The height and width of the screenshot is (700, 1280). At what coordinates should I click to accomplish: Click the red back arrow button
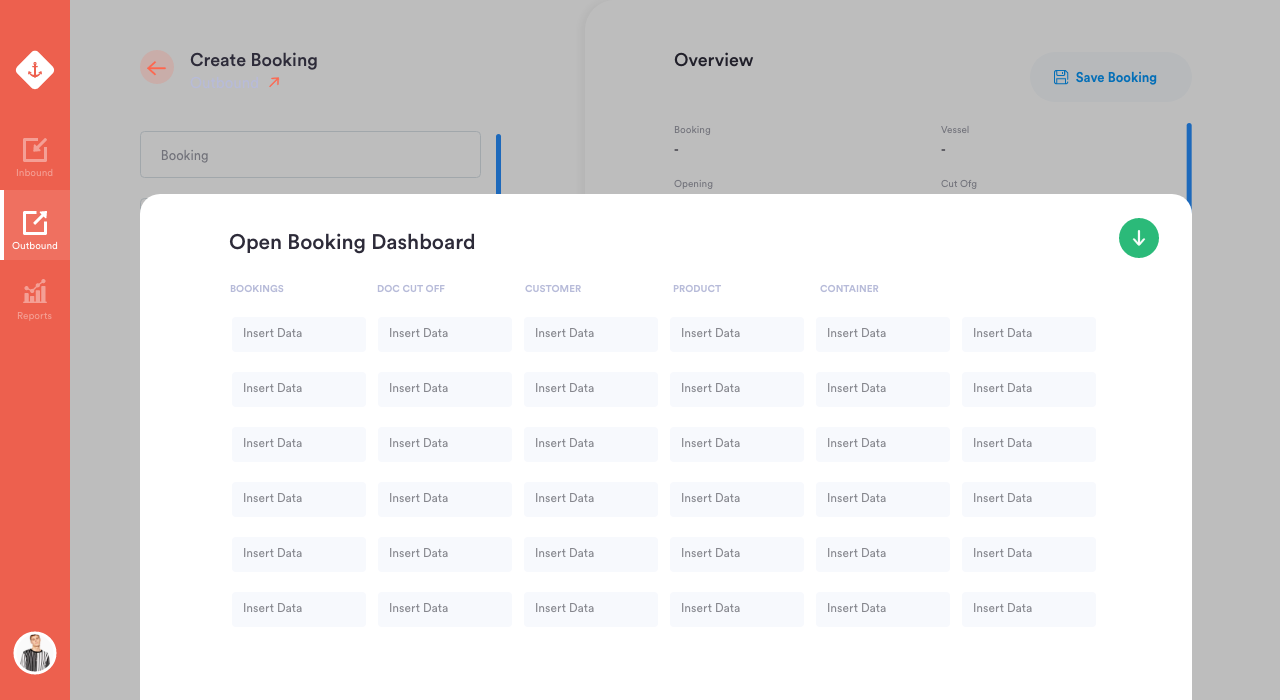coord(157,68)
